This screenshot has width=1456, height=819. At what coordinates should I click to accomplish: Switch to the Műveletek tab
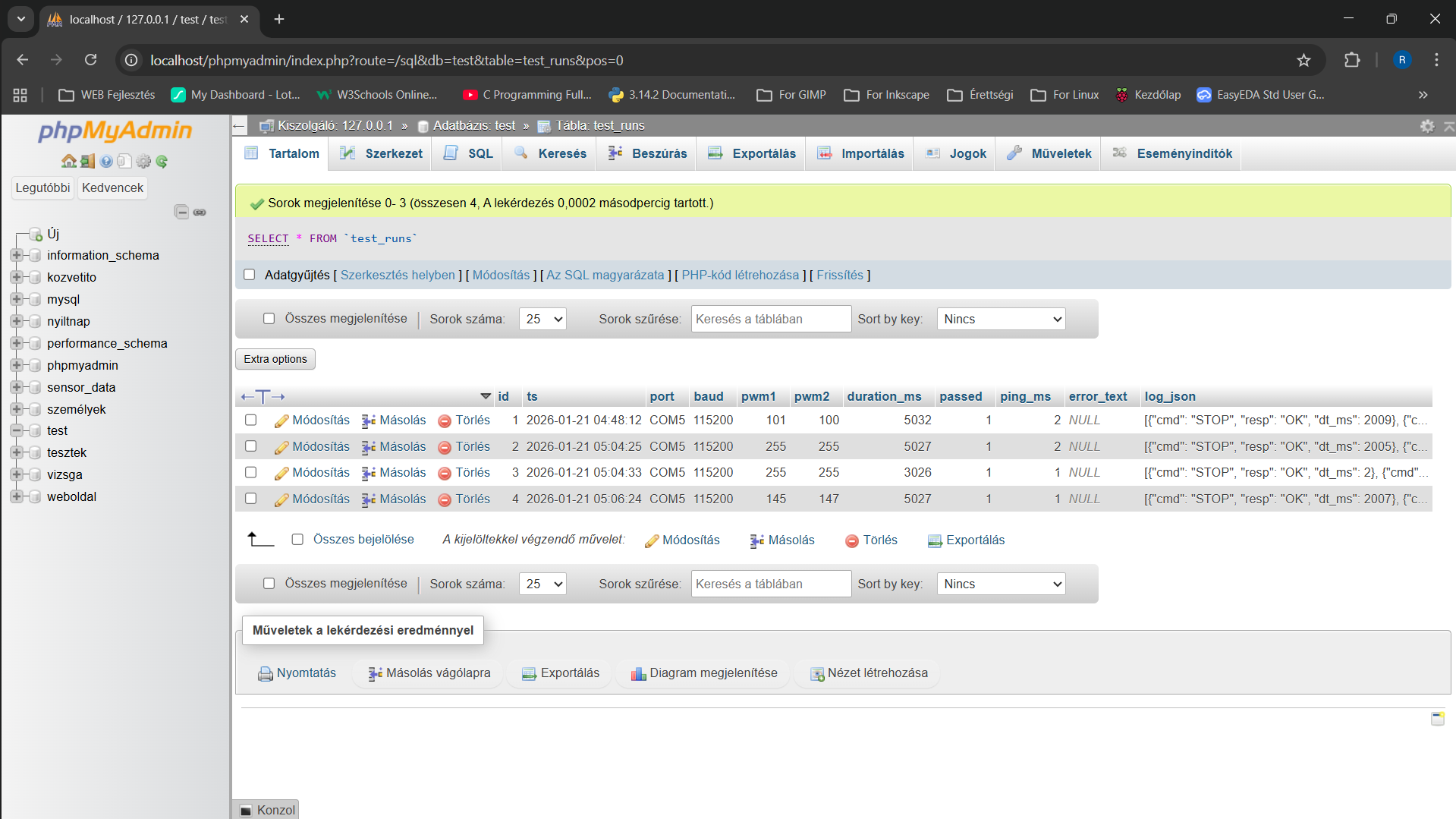coord(1049,153)
